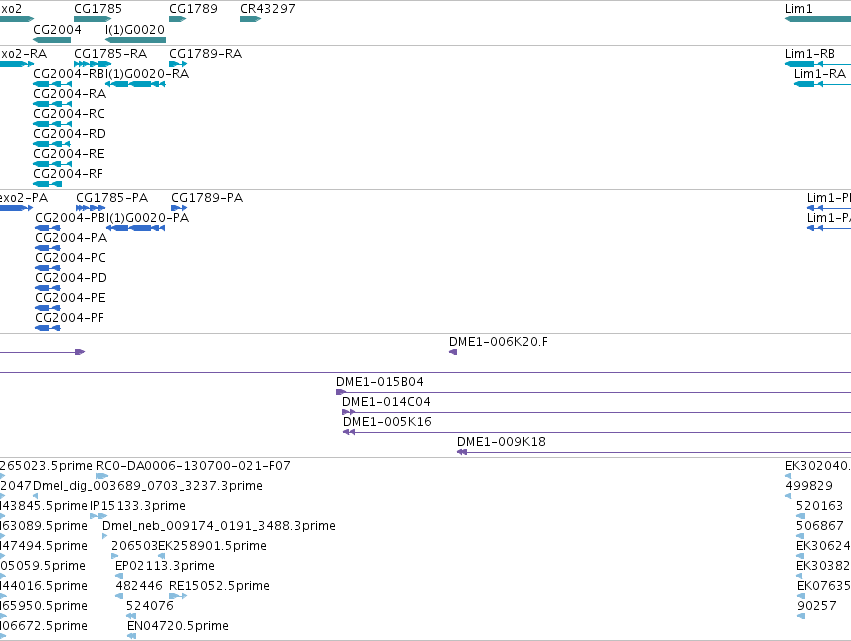Click transcript CG2004-RB label
The height and width of the screenshot is (641, 851).
[x=69, y=74]
